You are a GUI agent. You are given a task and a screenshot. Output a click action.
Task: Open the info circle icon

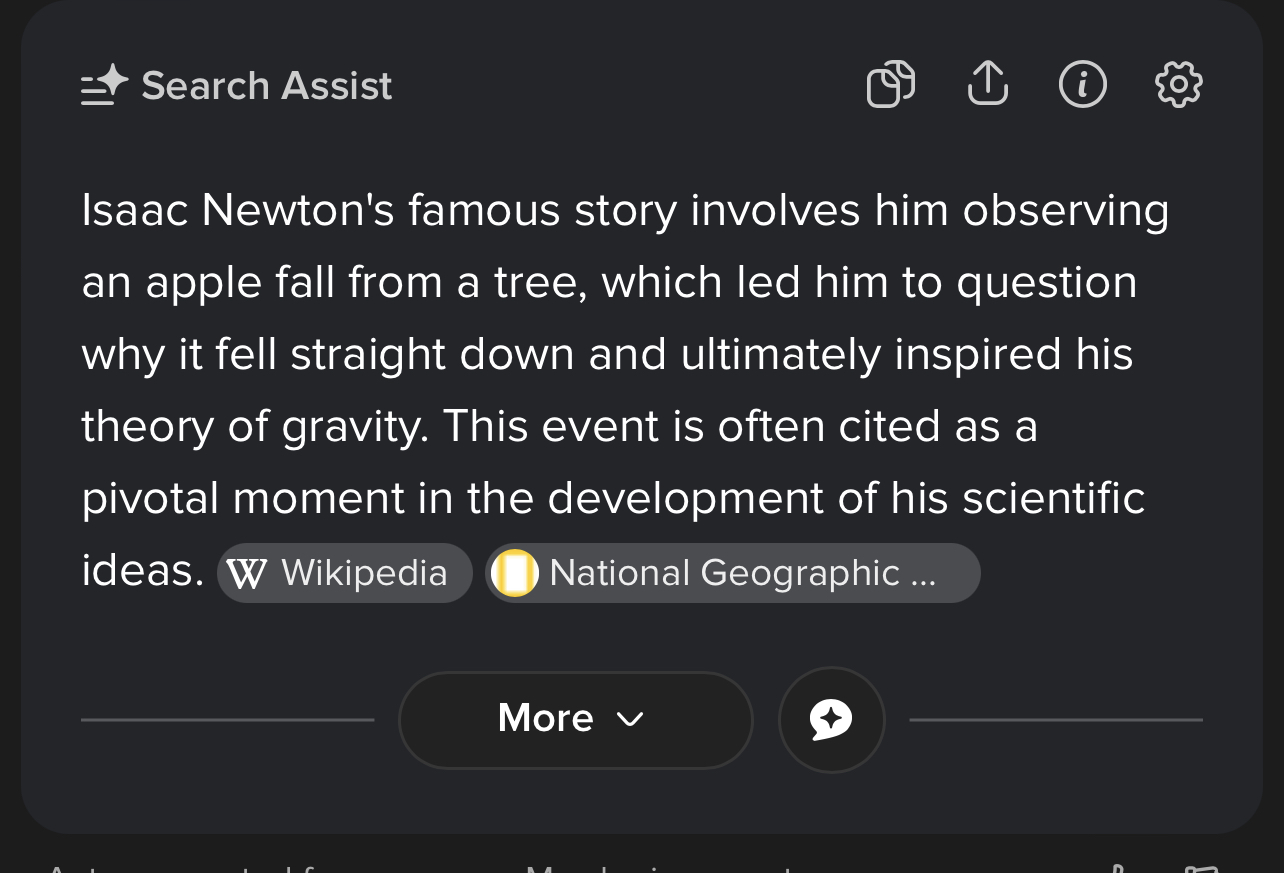pyautogui.click(x=1082, y=84)
